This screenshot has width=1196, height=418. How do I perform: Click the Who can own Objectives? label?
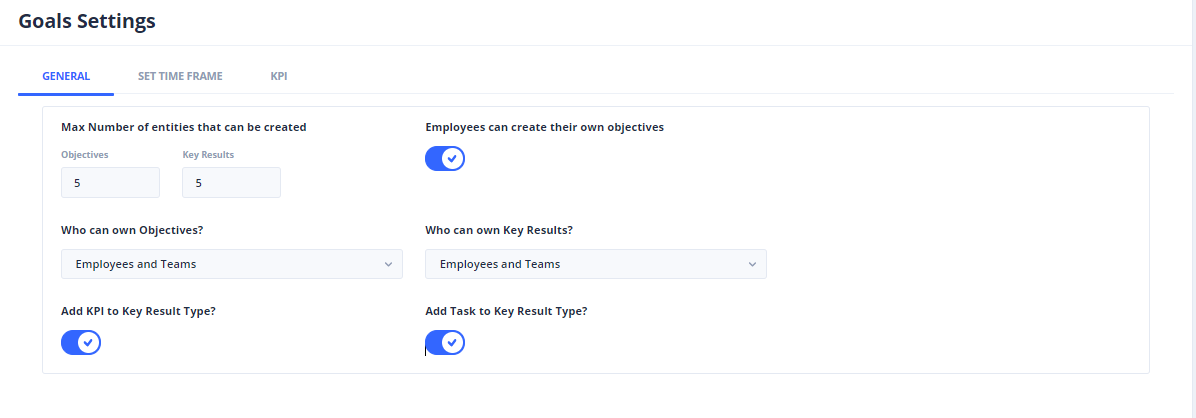coord(132,230)
